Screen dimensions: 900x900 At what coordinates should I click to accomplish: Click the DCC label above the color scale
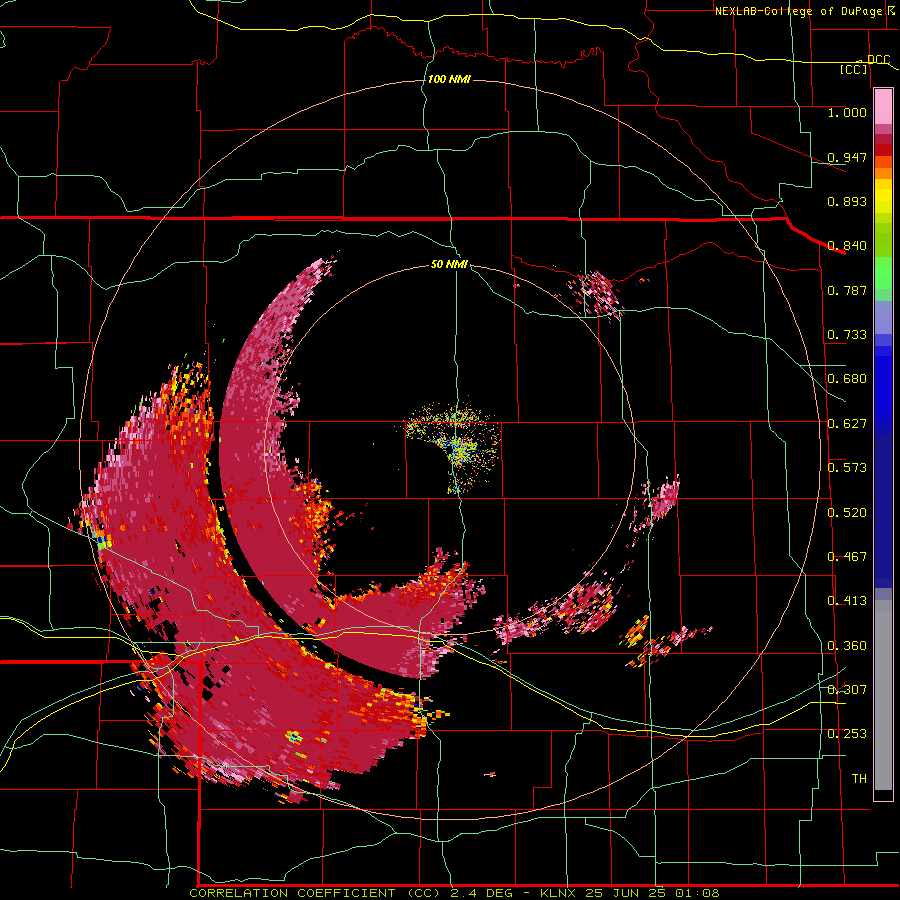(x=878, y=60)
